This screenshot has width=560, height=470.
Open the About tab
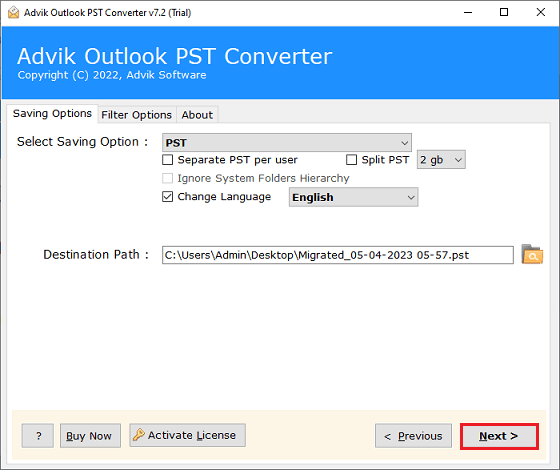tap(197, 115)
